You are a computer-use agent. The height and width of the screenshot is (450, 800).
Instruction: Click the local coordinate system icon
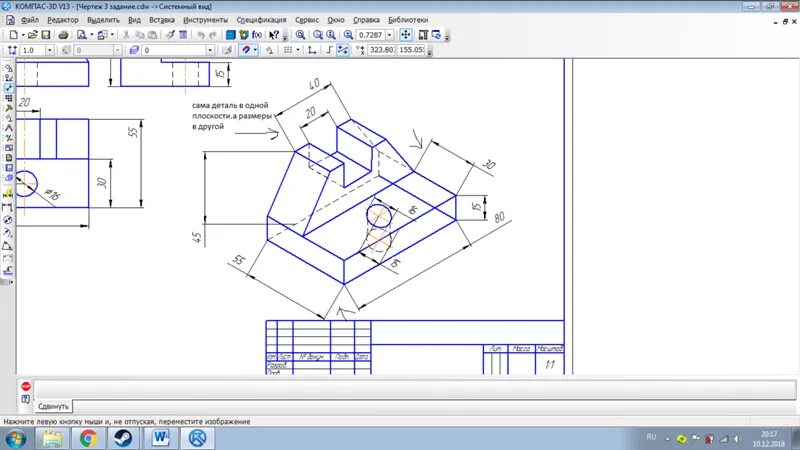coord(312,50)
